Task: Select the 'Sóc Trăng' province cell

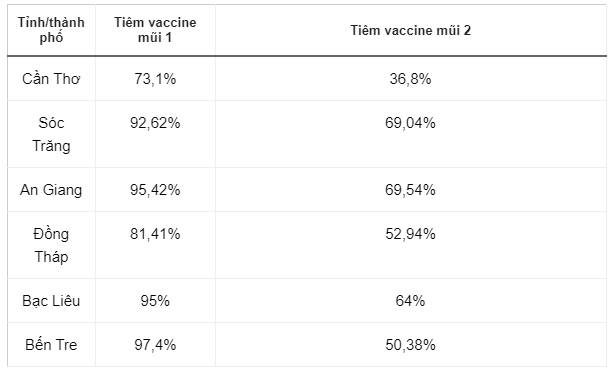Action: (x=51, y=134)
